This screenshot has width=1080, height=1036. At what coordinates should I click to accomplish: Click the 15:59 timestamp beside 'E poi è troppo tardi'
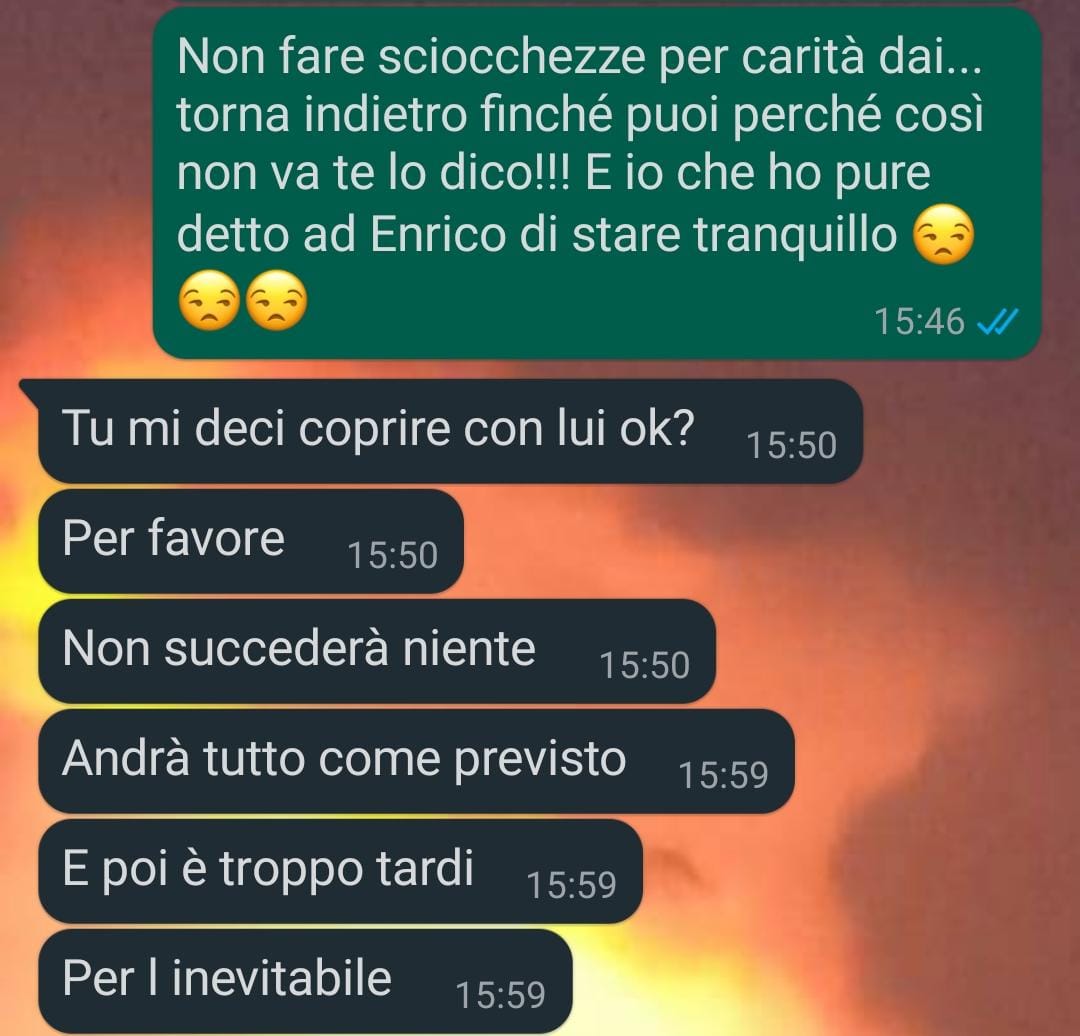point(572,885)
